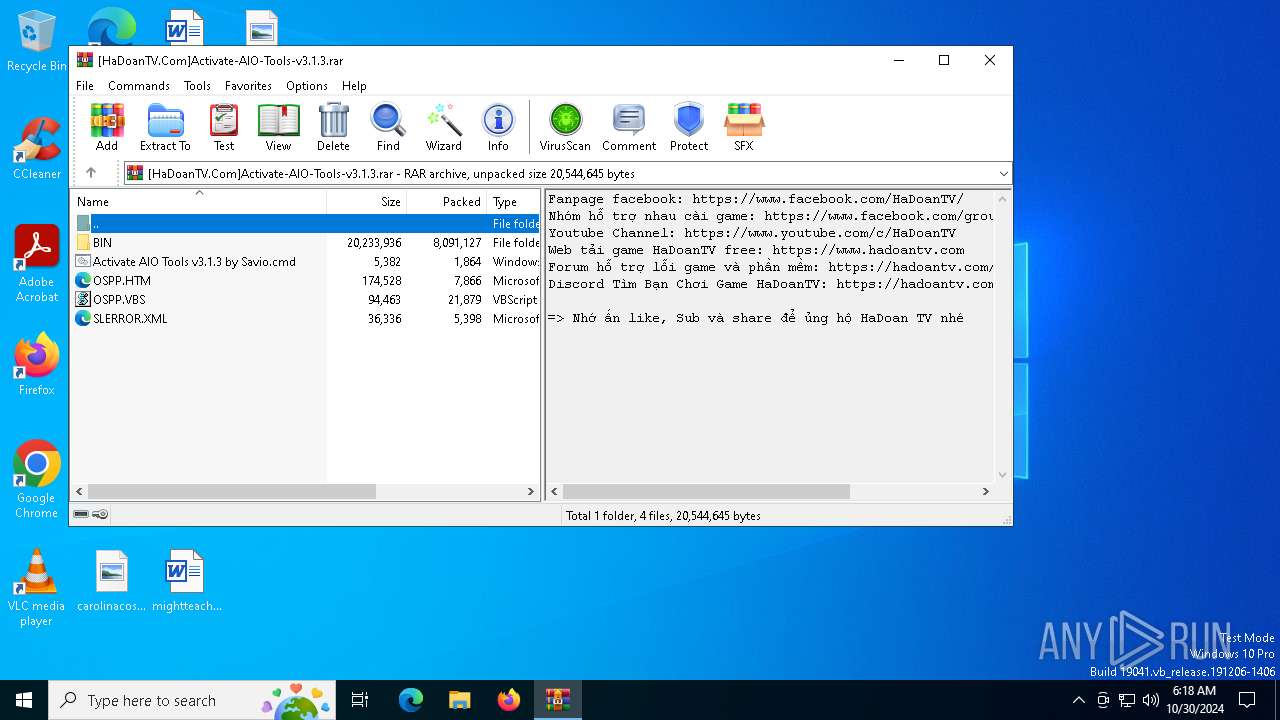Run VirusScan on the archive
This screenshot has width=1280, height=720.
(565, 127)
